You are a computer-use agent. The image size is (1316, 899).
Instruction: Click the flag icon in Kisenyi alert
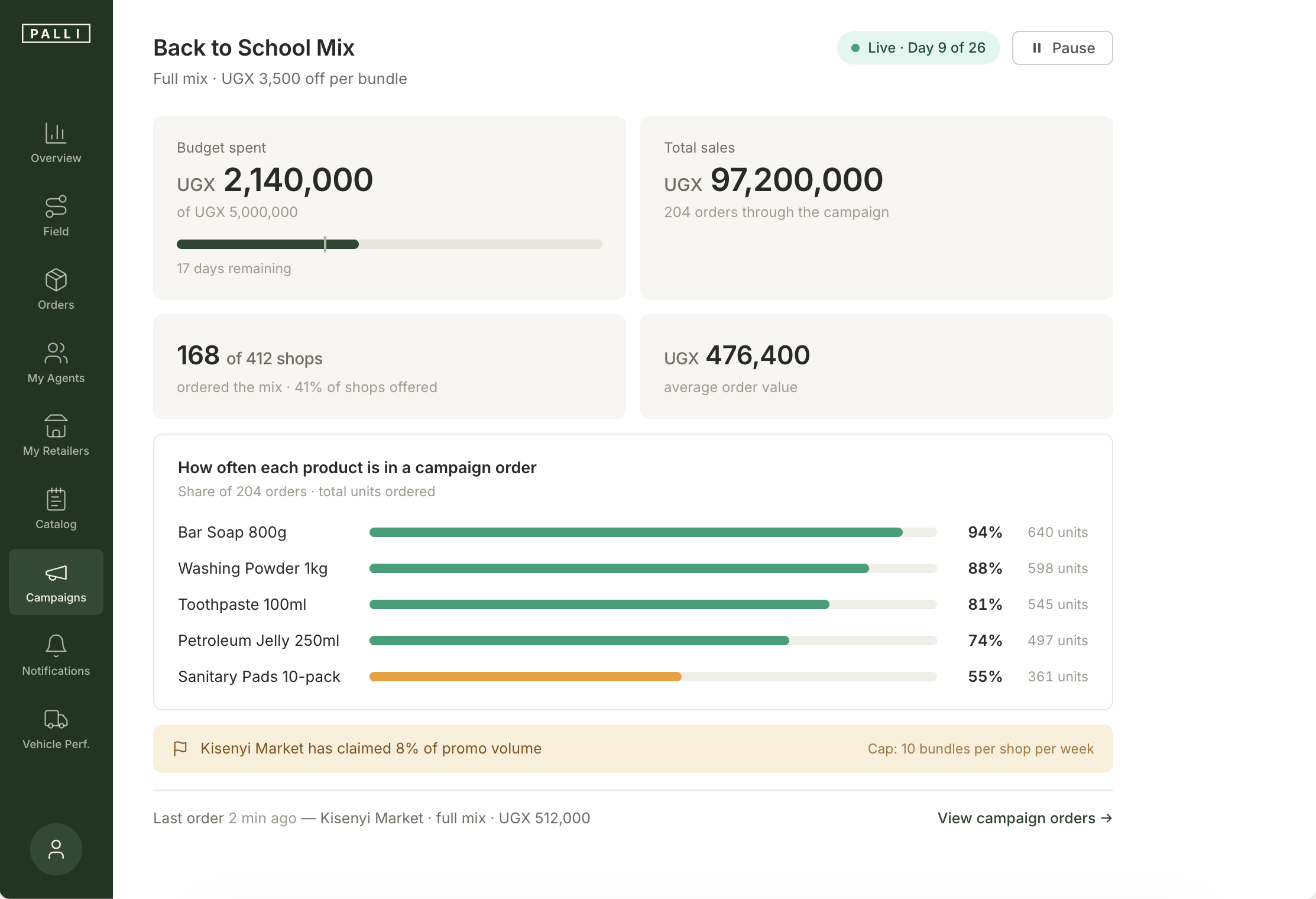coord(180,749)
